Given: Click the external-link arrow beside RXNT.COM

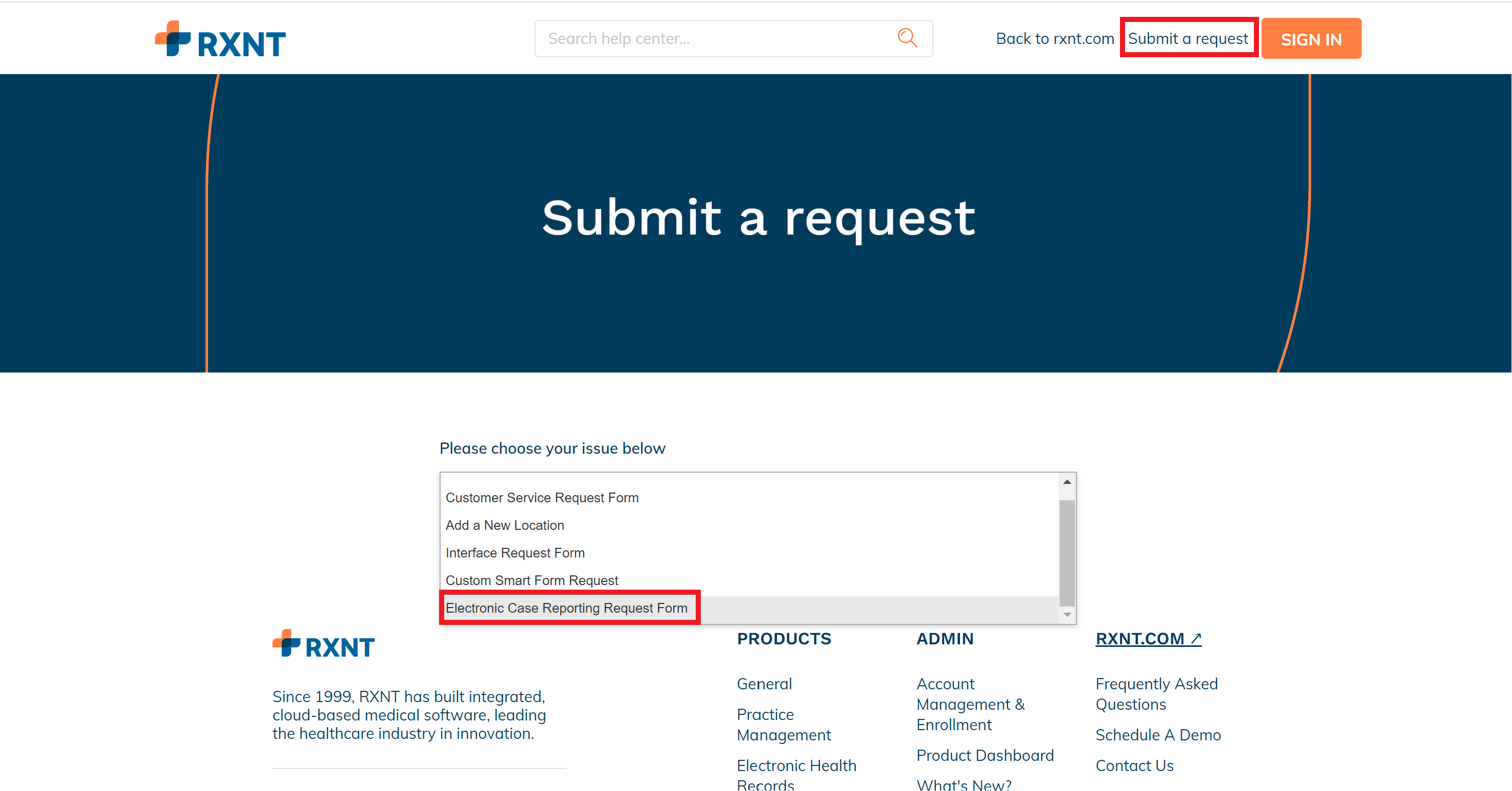Looking at the screenshot, I should point(1196,638).
